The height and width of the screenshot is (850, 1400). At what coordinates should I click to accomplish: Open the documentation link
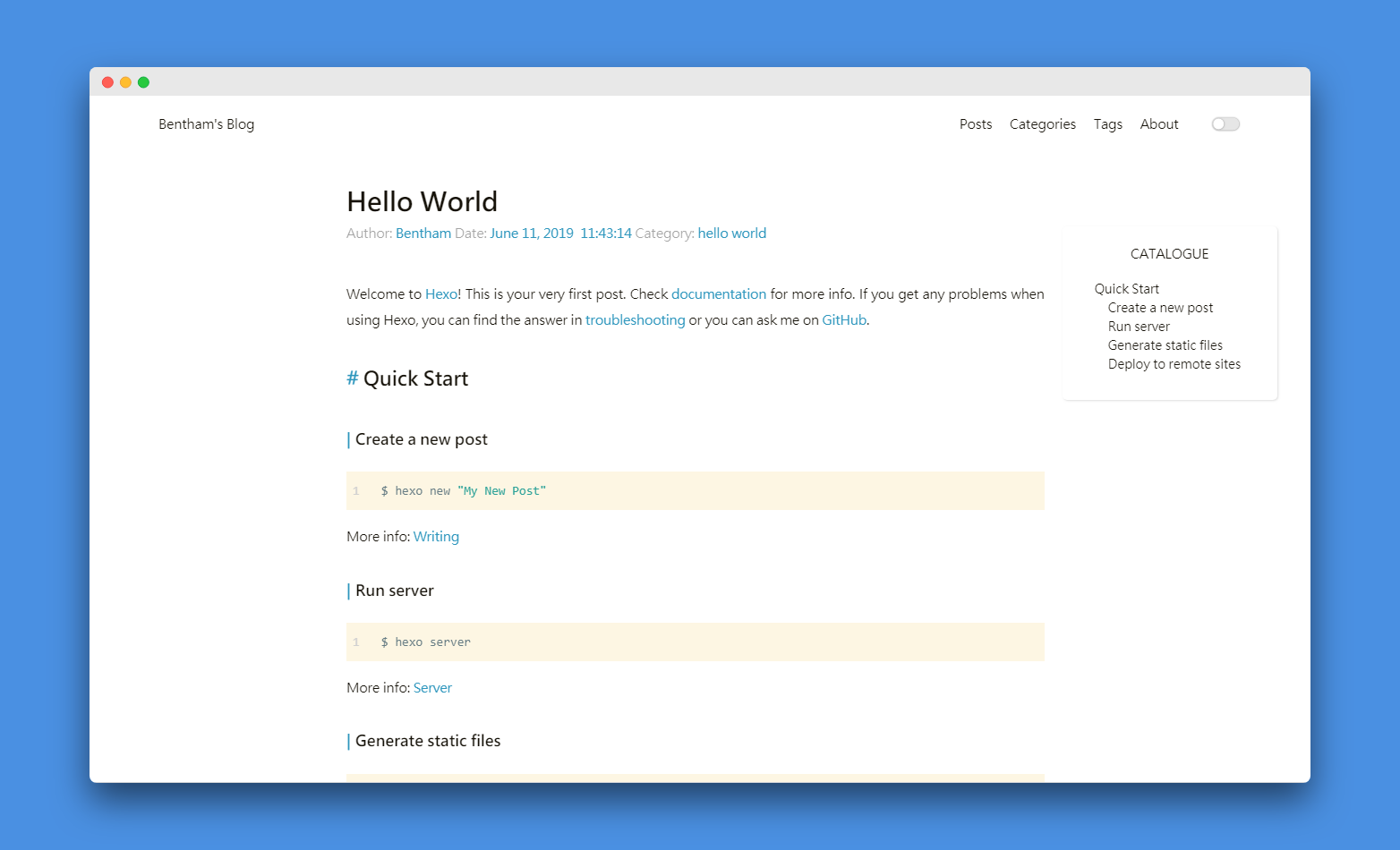pos(719,294)
